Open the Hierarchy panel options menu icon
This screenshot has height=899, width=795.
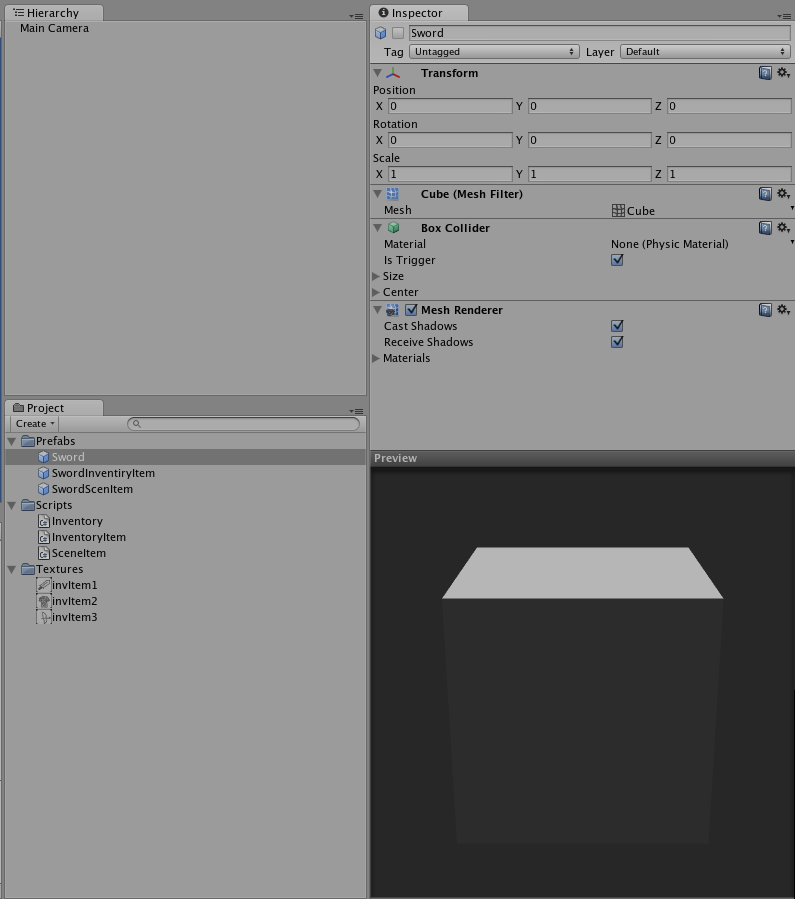pyautogui.click(x=356, y=16)
